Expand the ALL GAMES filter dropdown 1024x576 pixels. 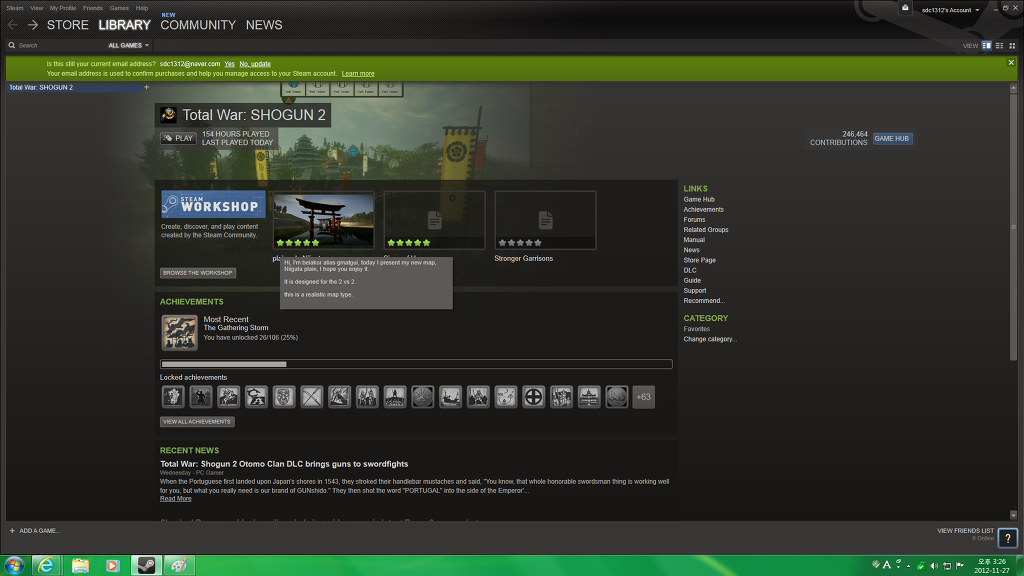click(x=128, y=46)
